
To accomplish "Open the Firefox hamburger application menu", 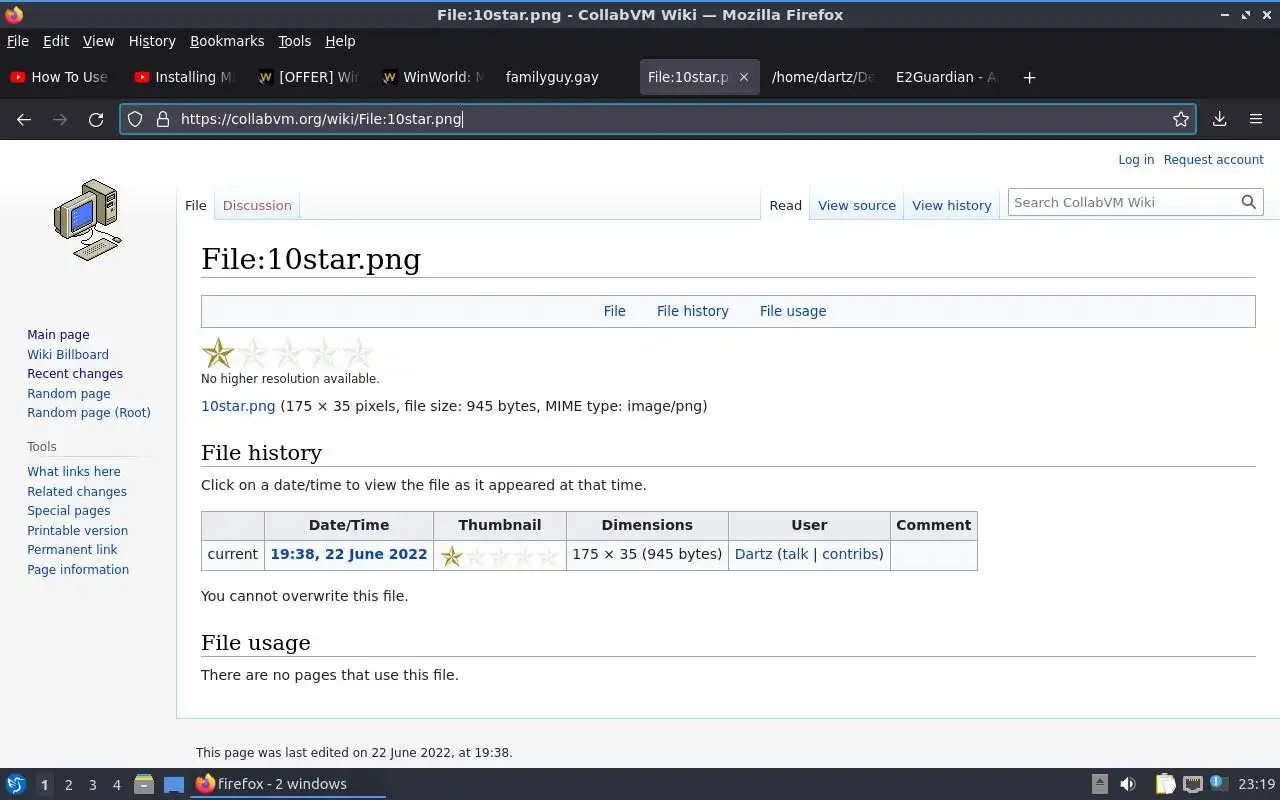I will point(1256,119).
